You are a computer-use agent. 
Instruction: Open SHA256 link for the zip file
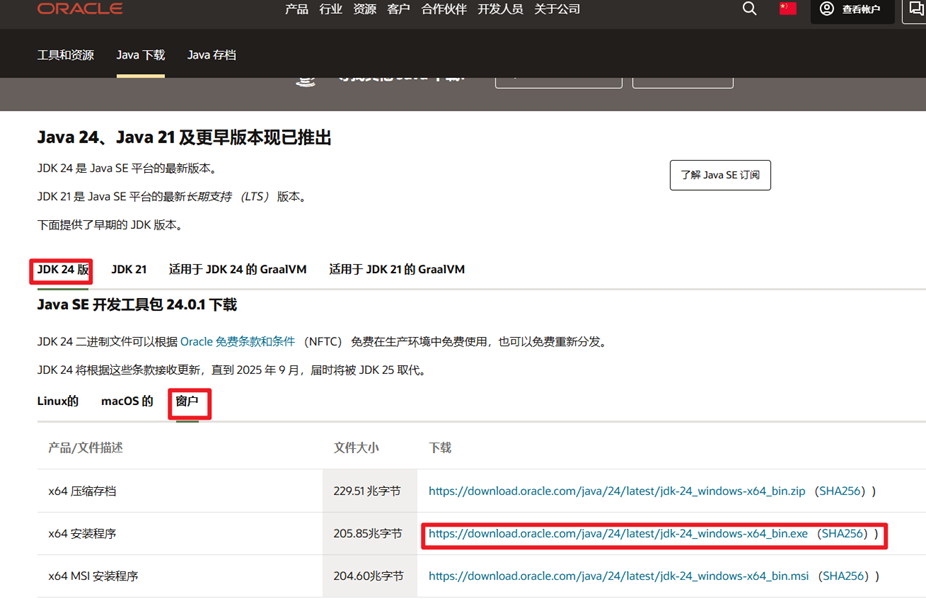coord(840,491)
